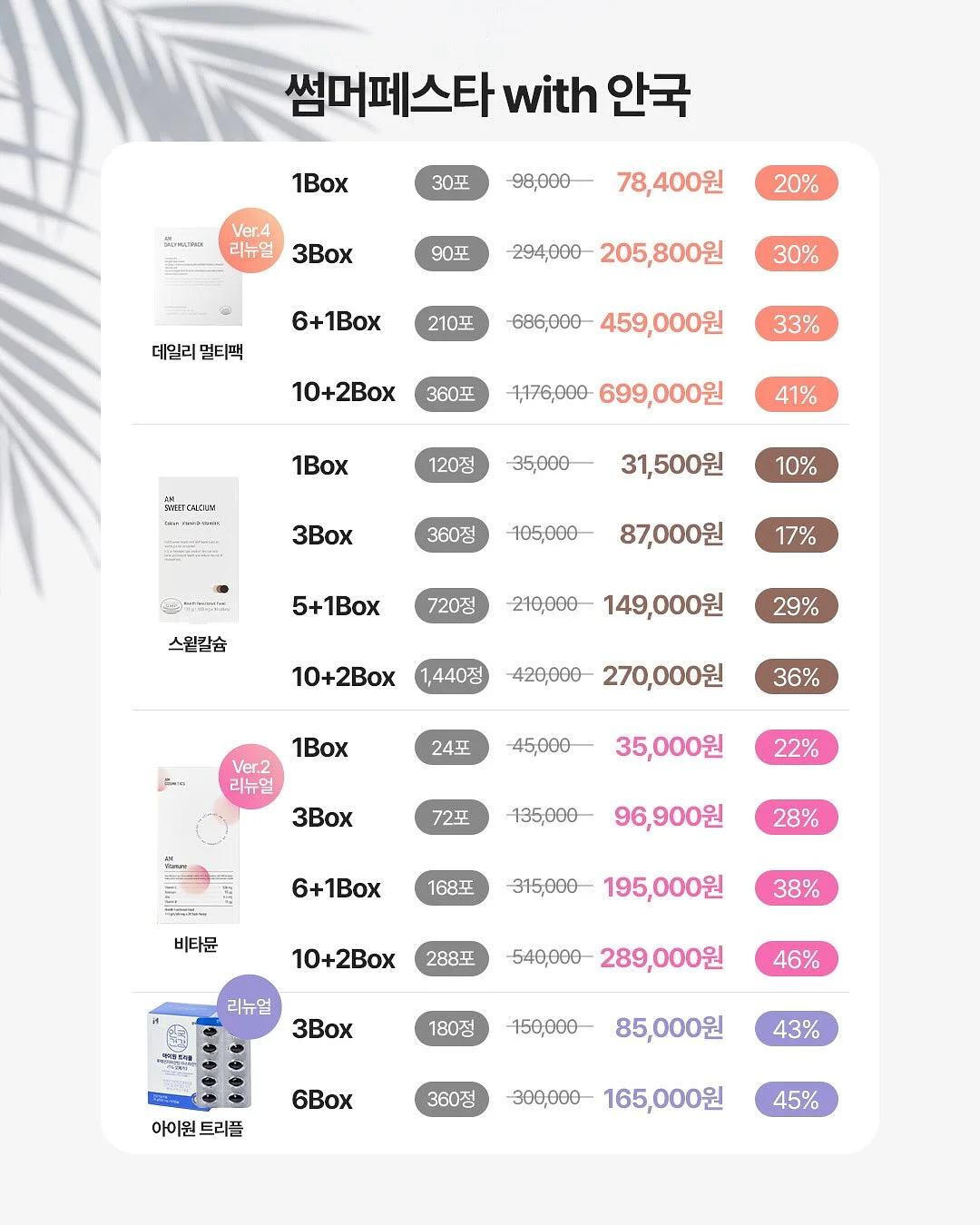Click the 스윗칼슘 product box image
The width and height of the screenshot is (980, 1225).
pos(199,549)
